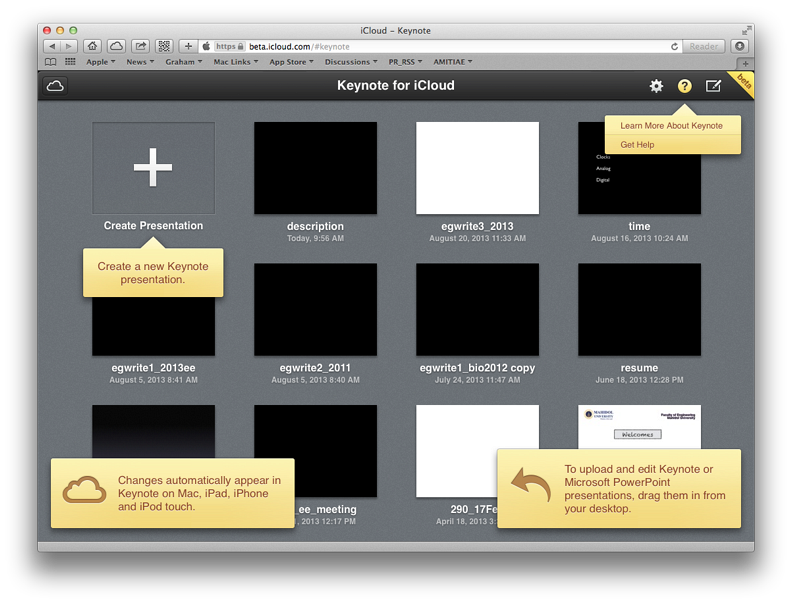Open a new tab with plus button
The image size is (792, 604).
coord(745,64)
